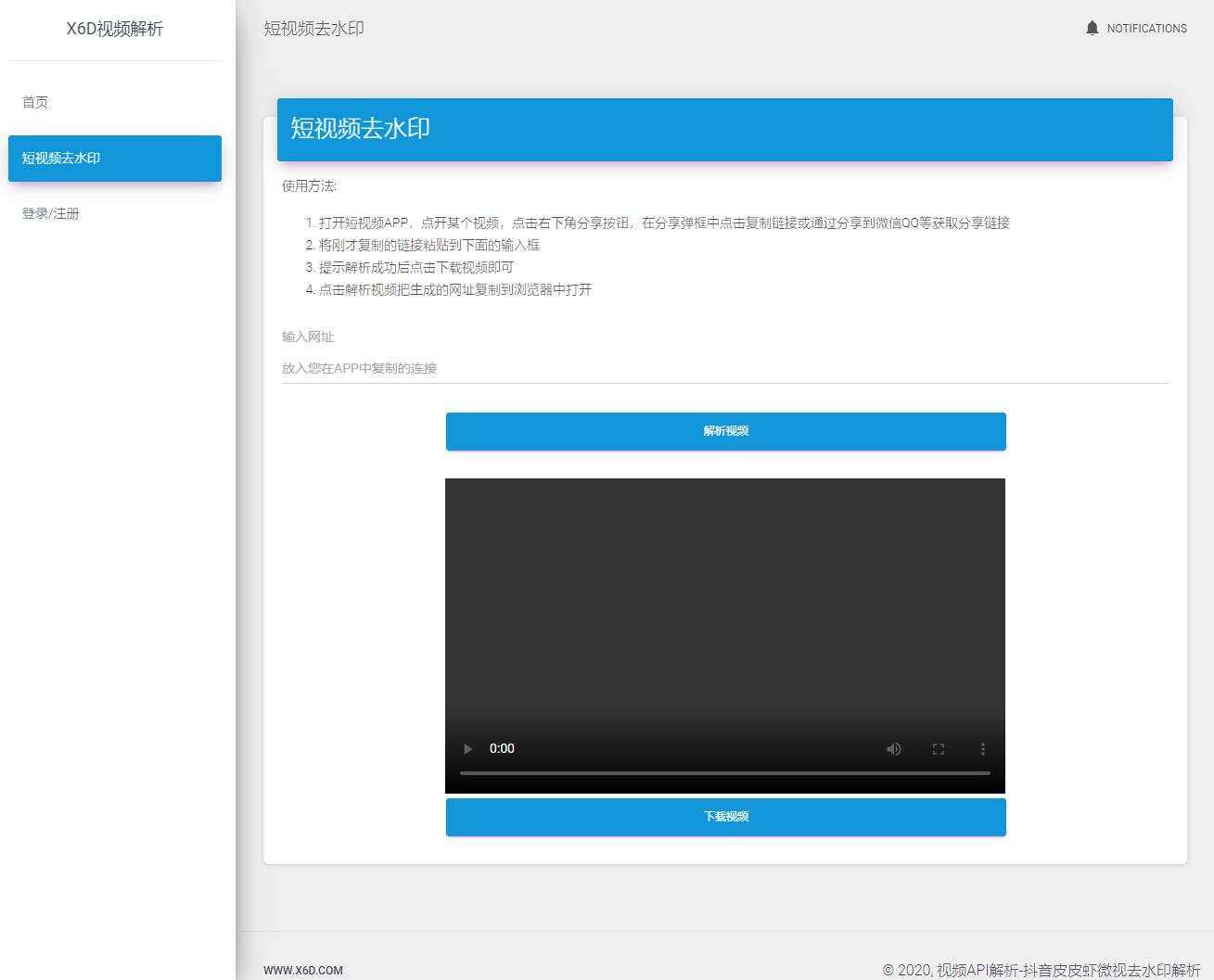Click the 下载视频 button
The image size is (1214, 980).
725,816
